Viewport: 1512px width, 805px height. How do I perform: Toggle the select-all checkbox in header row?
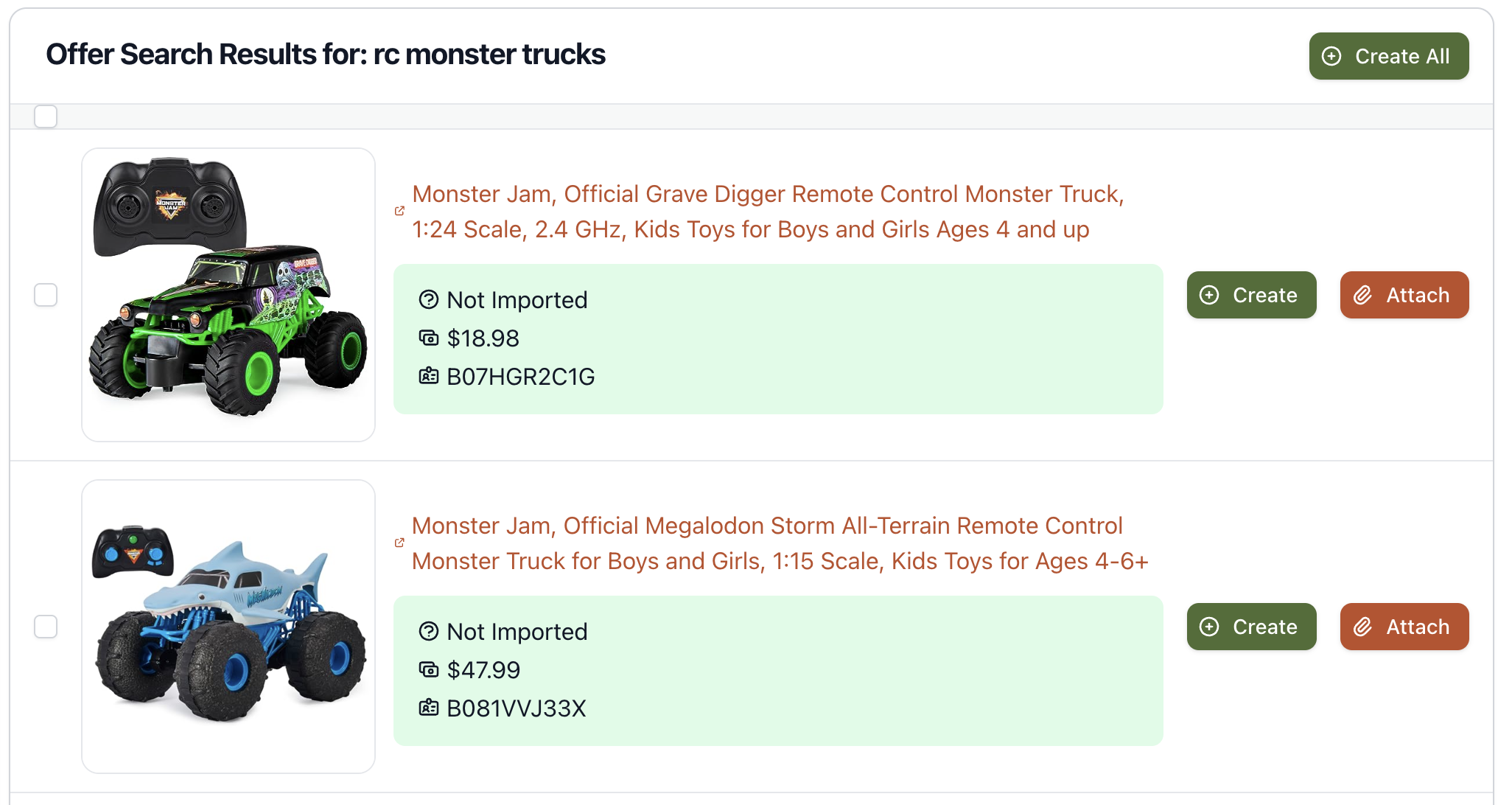click(46, 116)
